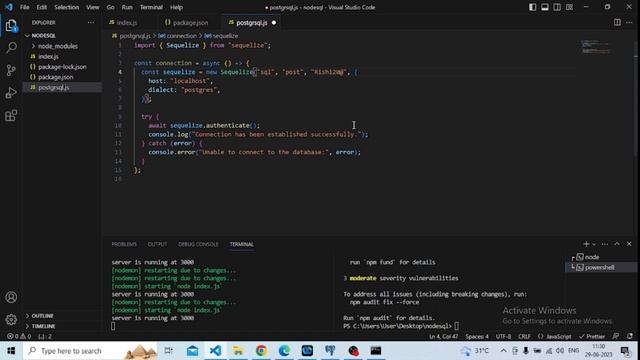Open the Help menu
The width and height of the screenshot is (640, 360).
176,7
